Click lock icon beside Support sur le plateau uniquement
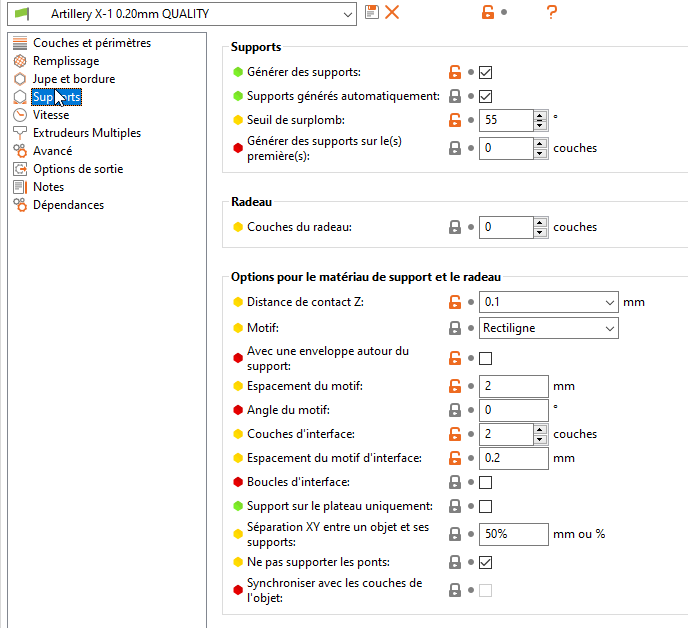This screenshot has height=628, width=688. [455, 506]
